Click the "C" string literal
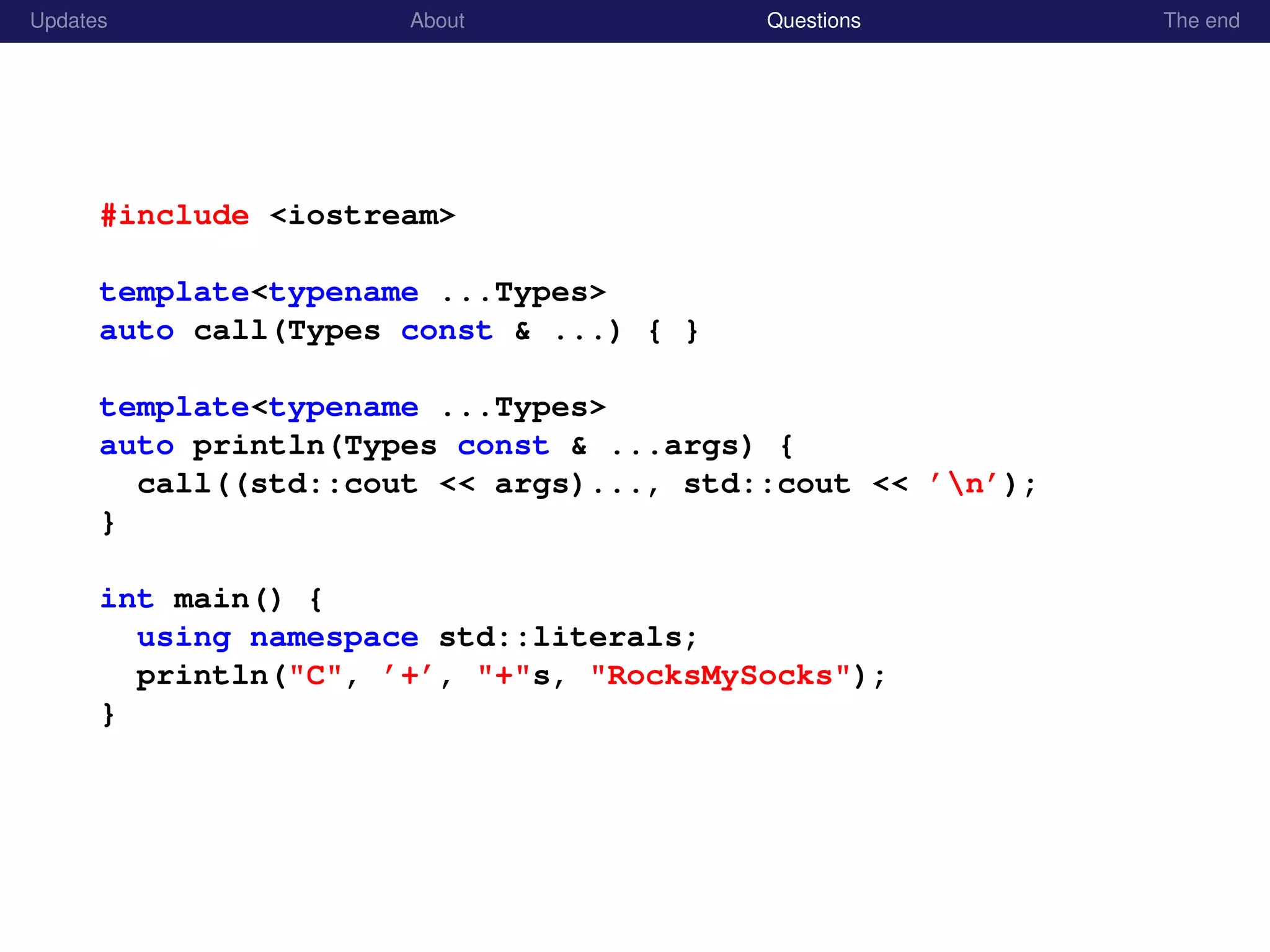Screen dimensions: 1270x952 point(316,676)
